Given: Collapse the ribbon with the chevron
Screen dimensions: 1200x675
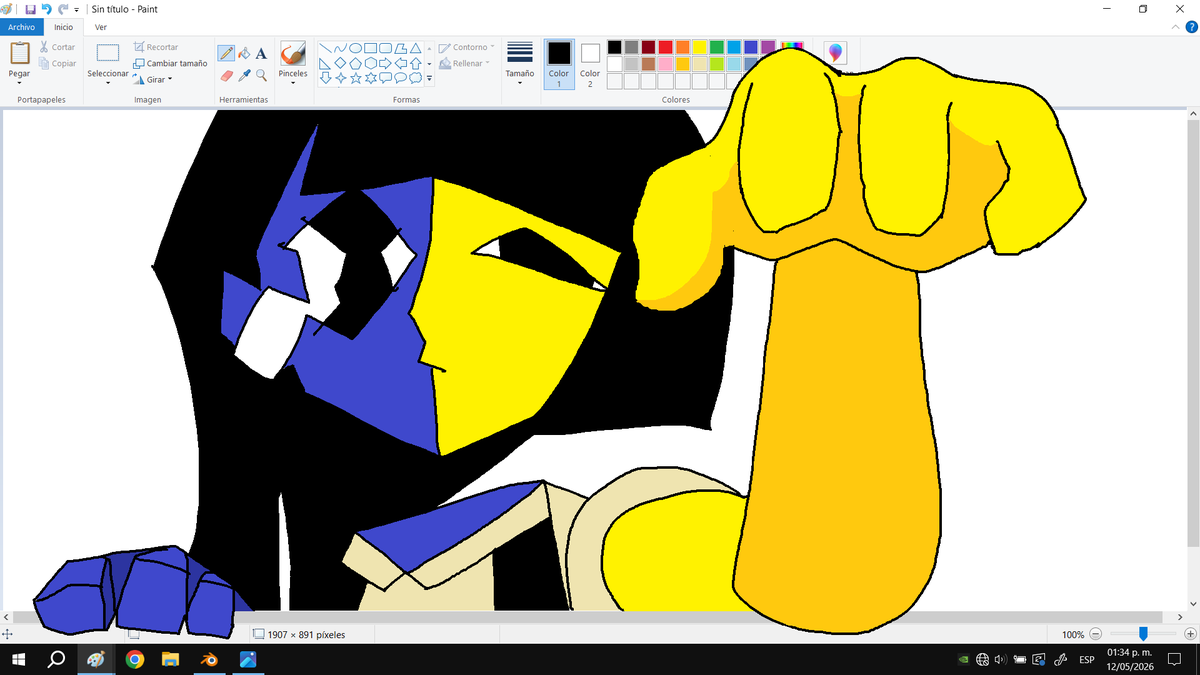Looking at the screenshot, I should click(1175, 27).
